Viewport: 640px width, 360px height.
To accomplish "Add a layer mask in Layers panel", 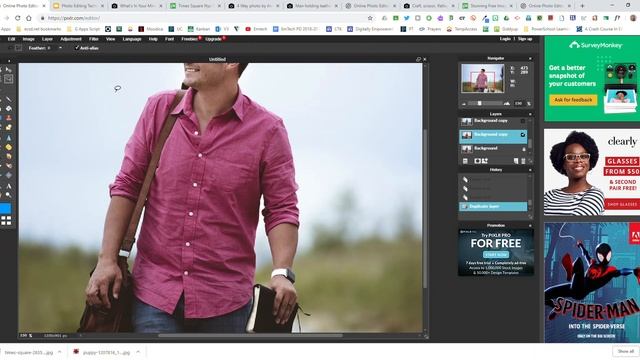I will [477, 161].
